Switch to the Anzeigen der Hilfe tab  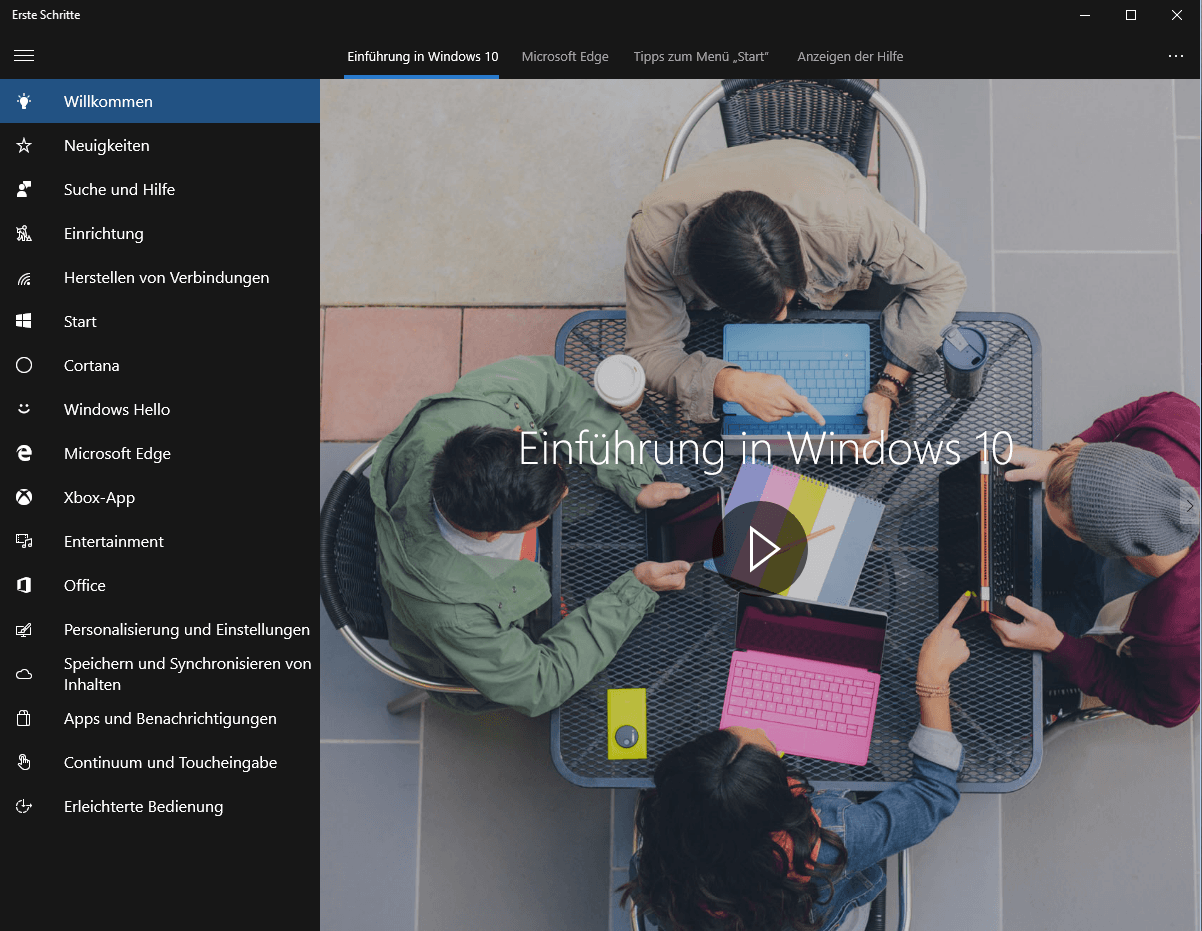[850, 56]
